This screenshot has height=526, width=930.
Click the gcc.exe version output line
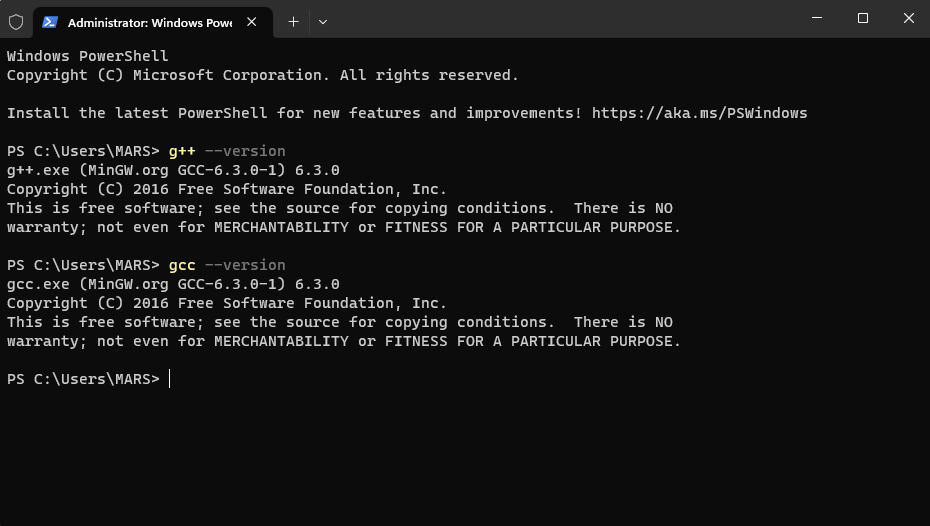tap(173, 284)
